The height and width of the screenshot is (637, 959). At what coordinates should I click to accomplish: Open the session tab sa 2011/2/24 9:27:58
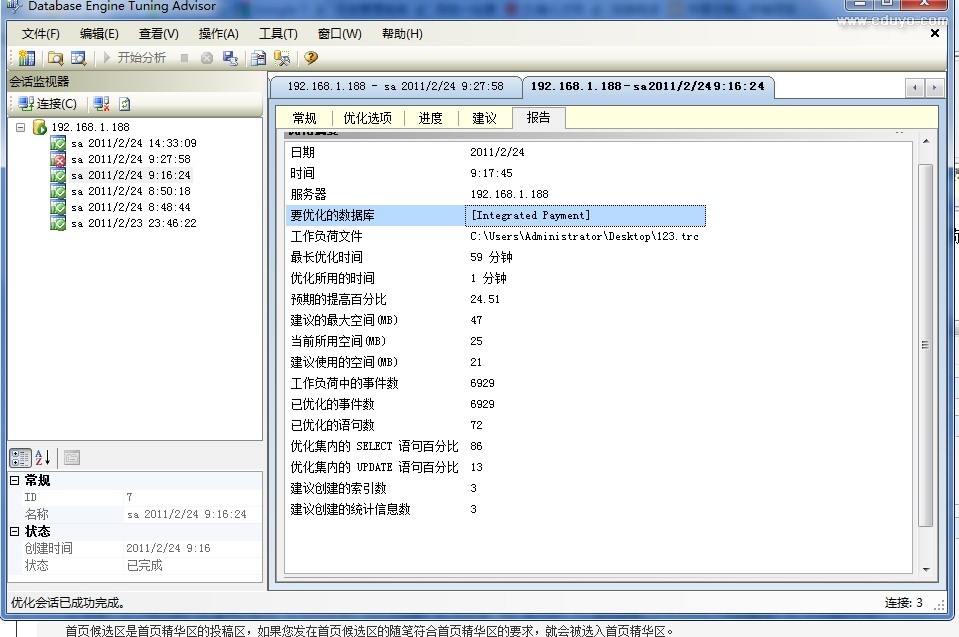[x=395, y=86]
